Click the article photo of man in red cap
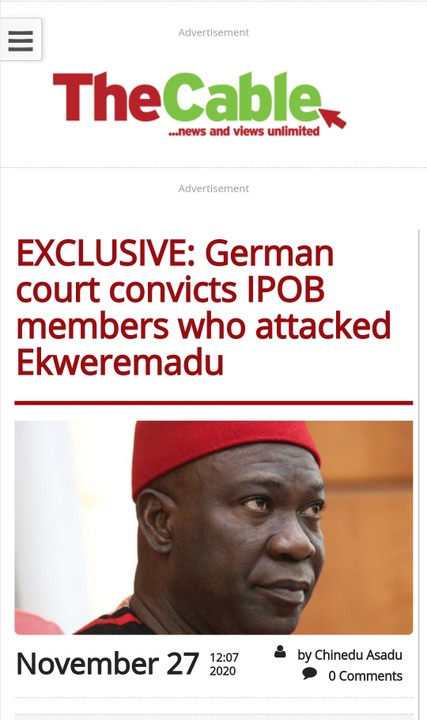Image resolution: width=427 pixels, height=720 pixels. tap(214, 528)
